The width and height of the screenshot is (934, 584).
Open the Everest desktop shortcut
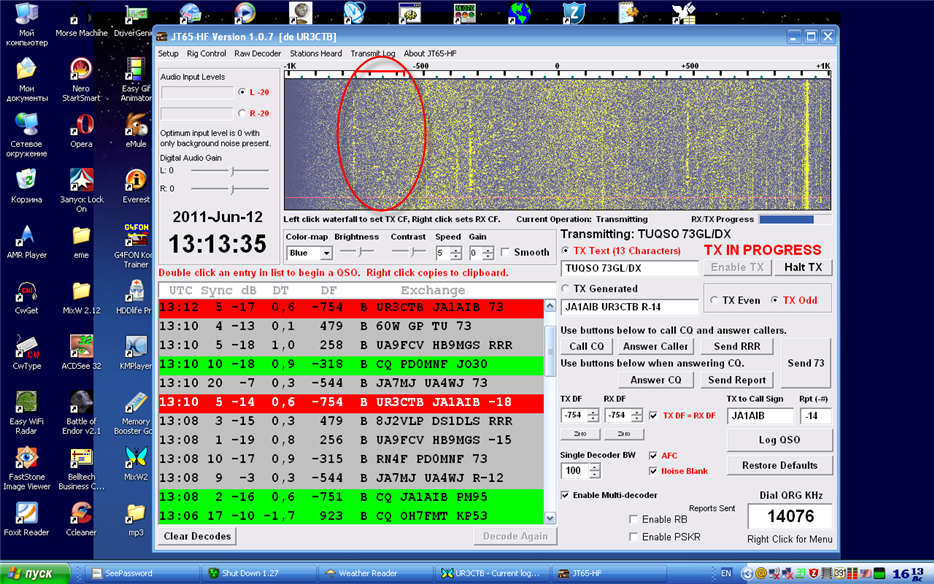click(136, 186)
